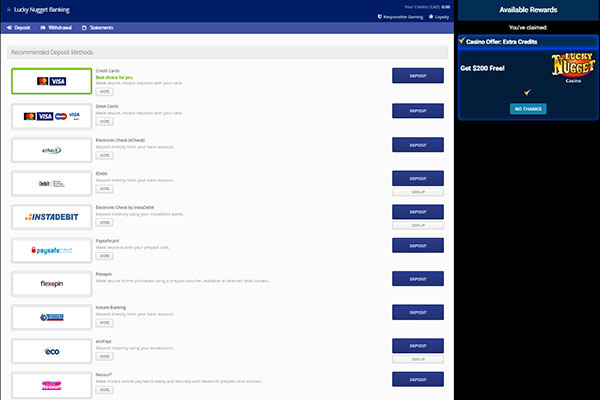Select the debit cards logo tile
Image resolution: width=600 pixels, height=400 pixels.
click(52, 116)
